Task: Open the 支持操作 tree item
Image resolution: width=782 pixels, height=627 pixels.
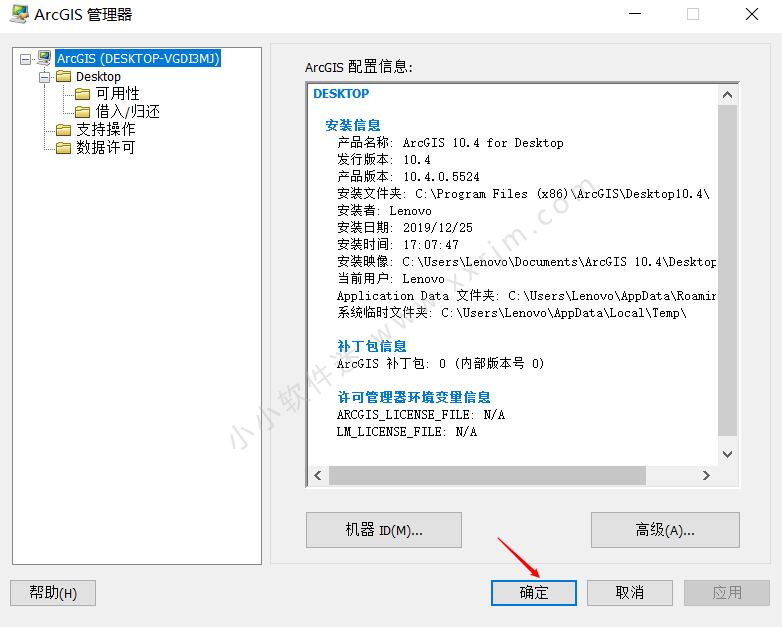Action: [106, 130]
